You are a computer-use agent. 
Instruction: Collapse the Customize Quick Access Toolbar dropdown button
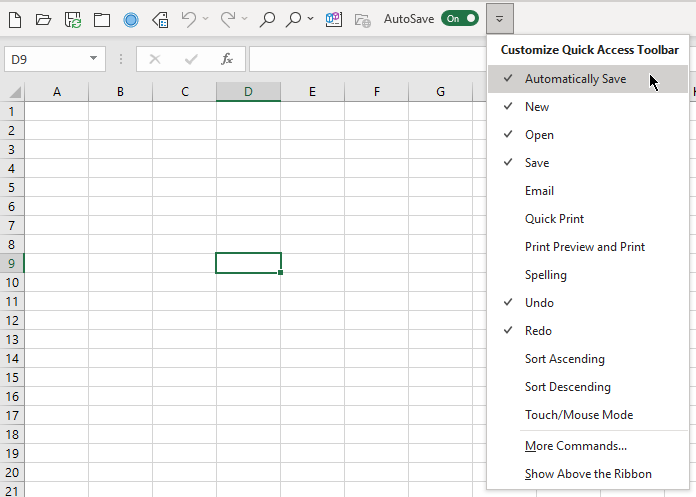pos(500,19)
